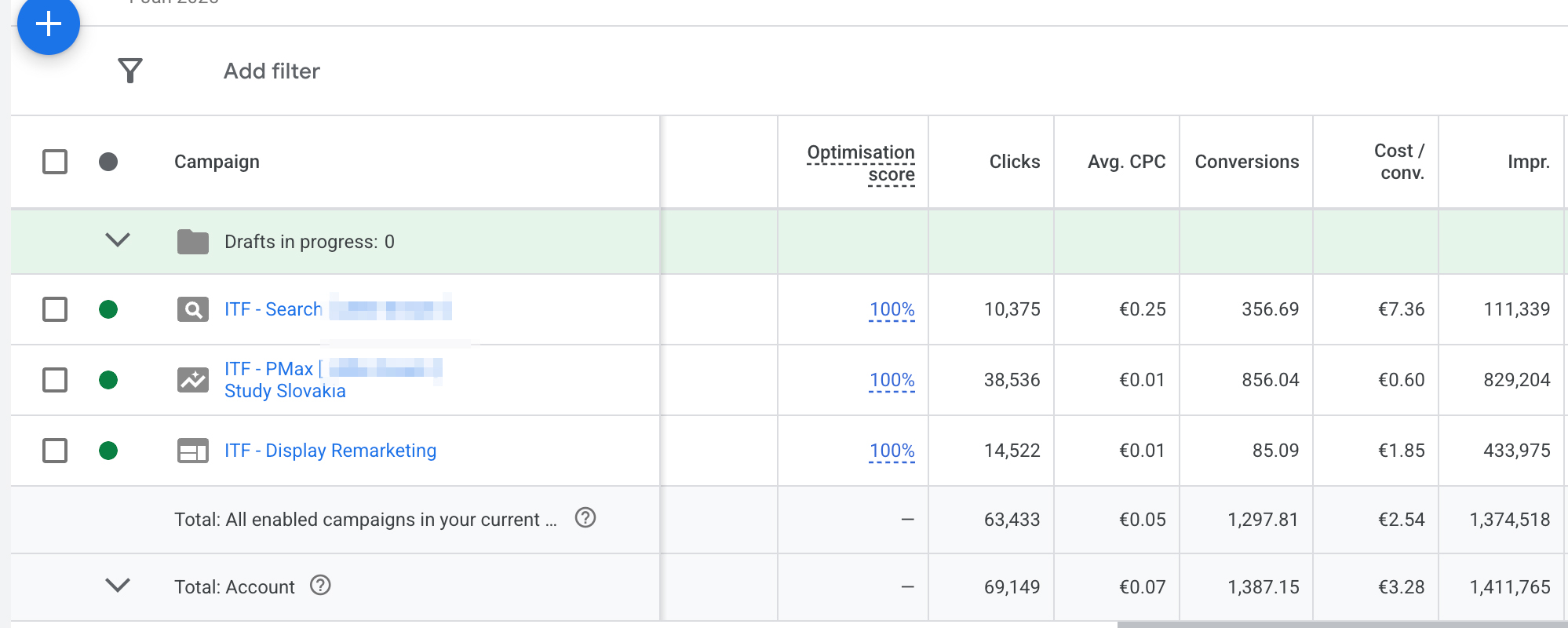Check the ITF - Search campaign checkbox
The width and height of the screenshot is (1568, 628).
55,309
